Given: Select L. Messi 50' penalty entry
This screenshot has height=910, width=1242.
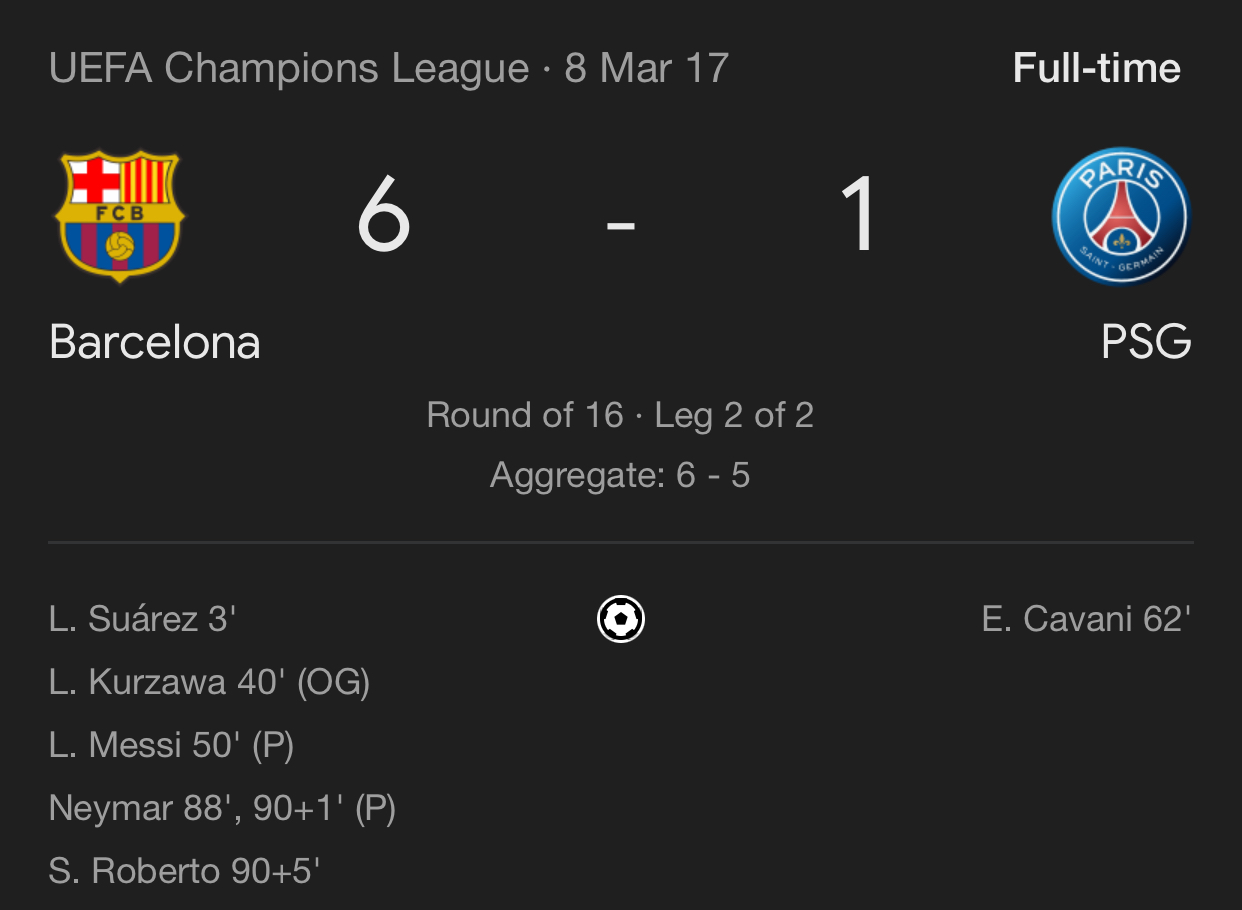Looking at the screenshot, I should pos(171,745).
